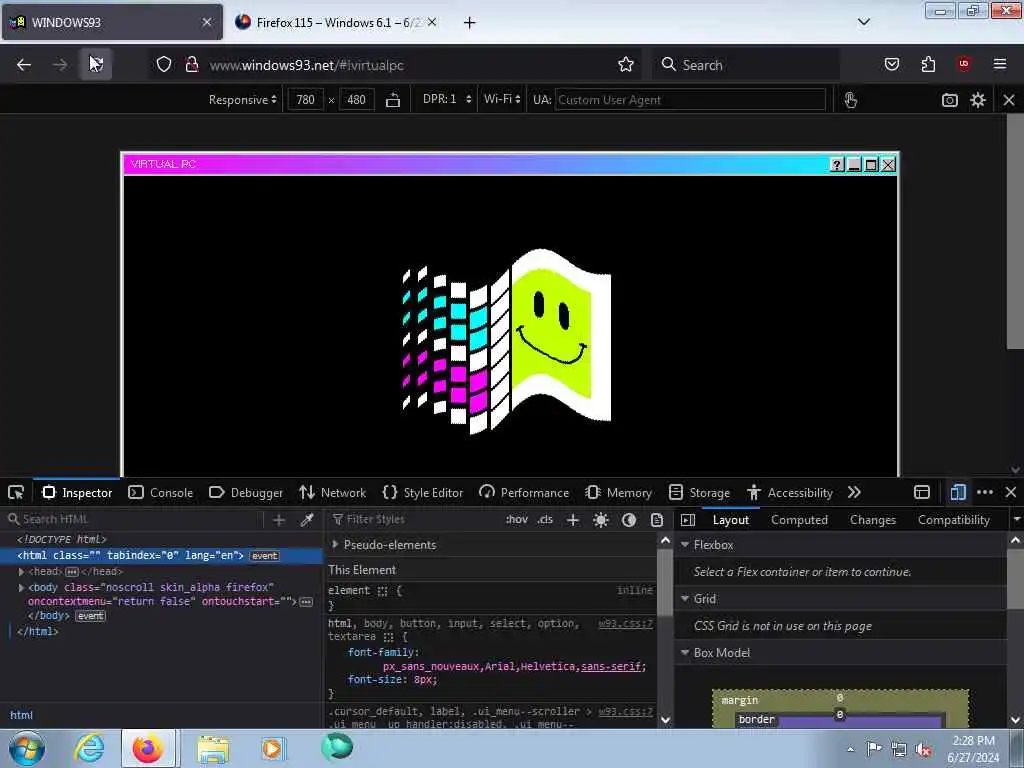1024x768 pixels.
Task: Toggle the 3-pane inspector layout
Action: (688, 520)
